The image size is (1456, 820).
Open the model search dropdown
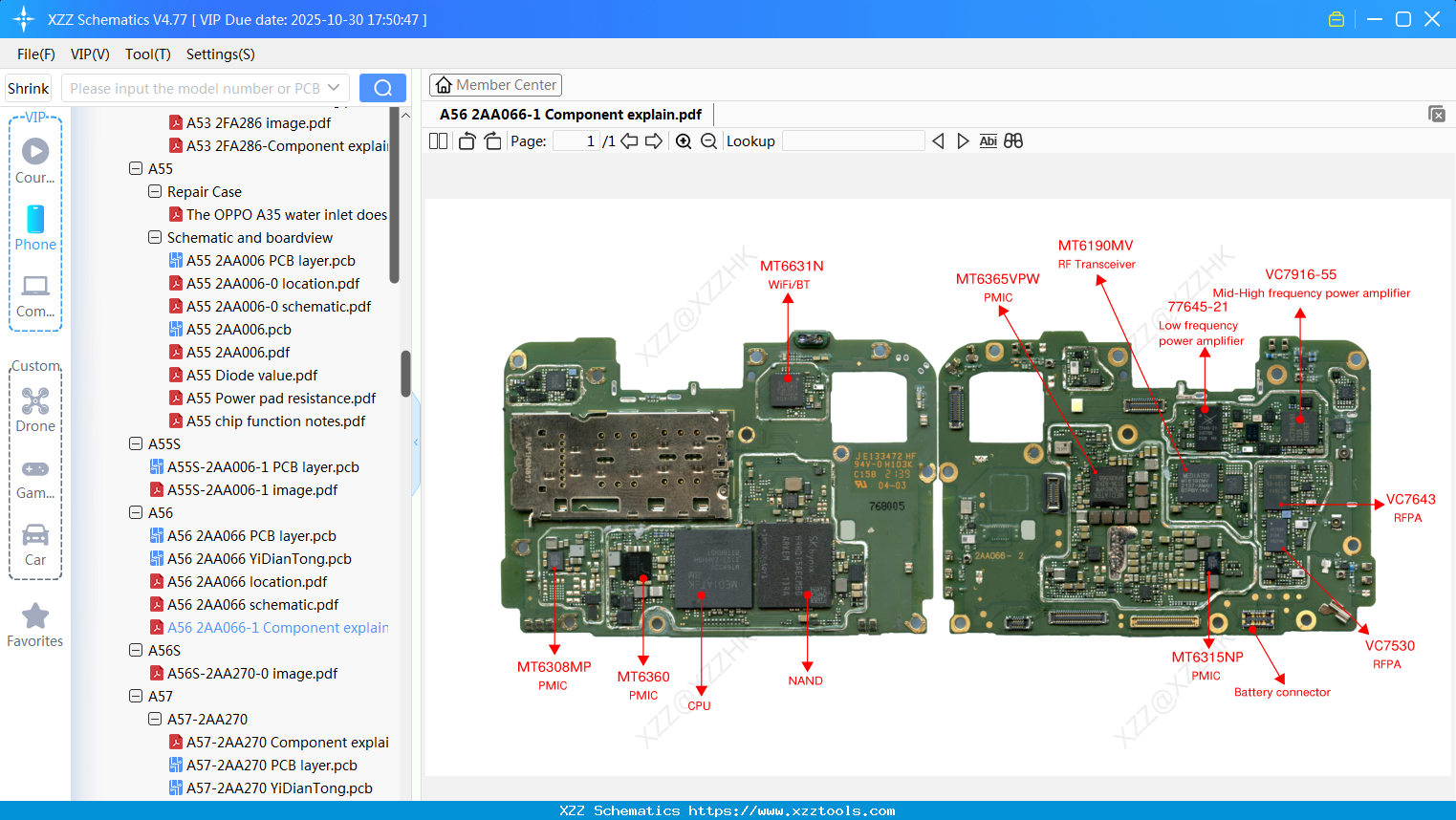334,87
